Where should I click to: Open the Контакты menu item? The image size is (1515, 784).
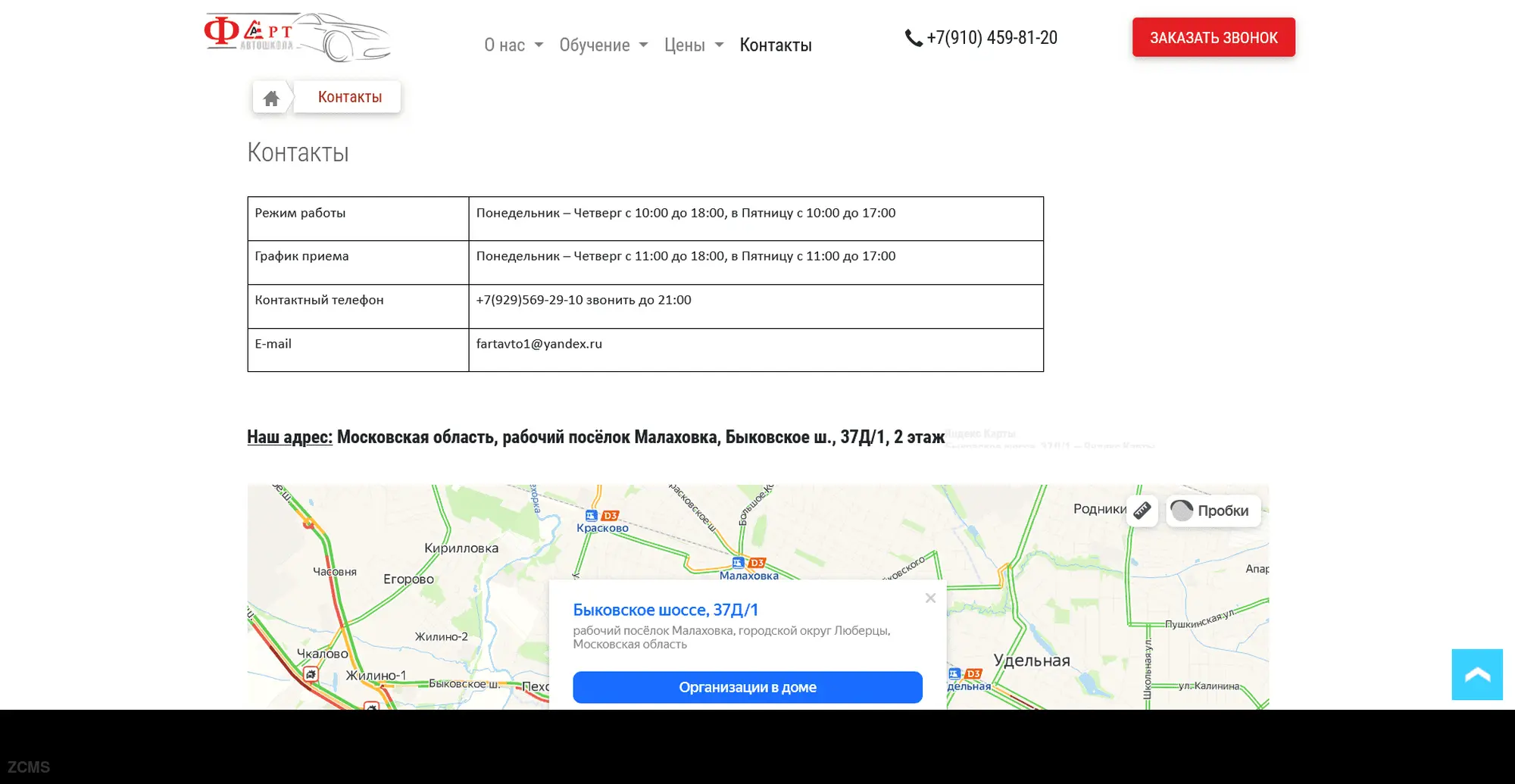pos(775,45)
